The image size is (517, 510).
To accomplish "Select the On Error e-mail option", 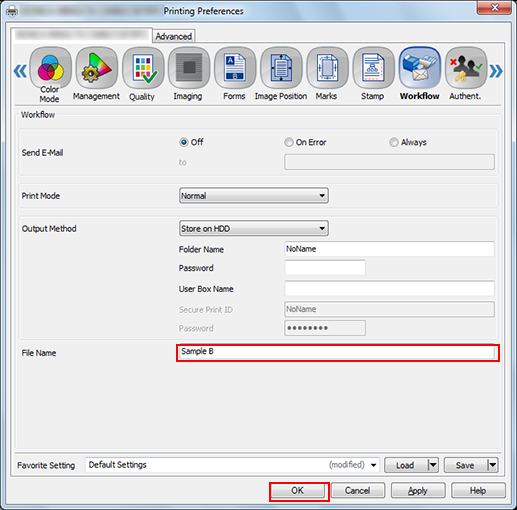I will [289, 142].
